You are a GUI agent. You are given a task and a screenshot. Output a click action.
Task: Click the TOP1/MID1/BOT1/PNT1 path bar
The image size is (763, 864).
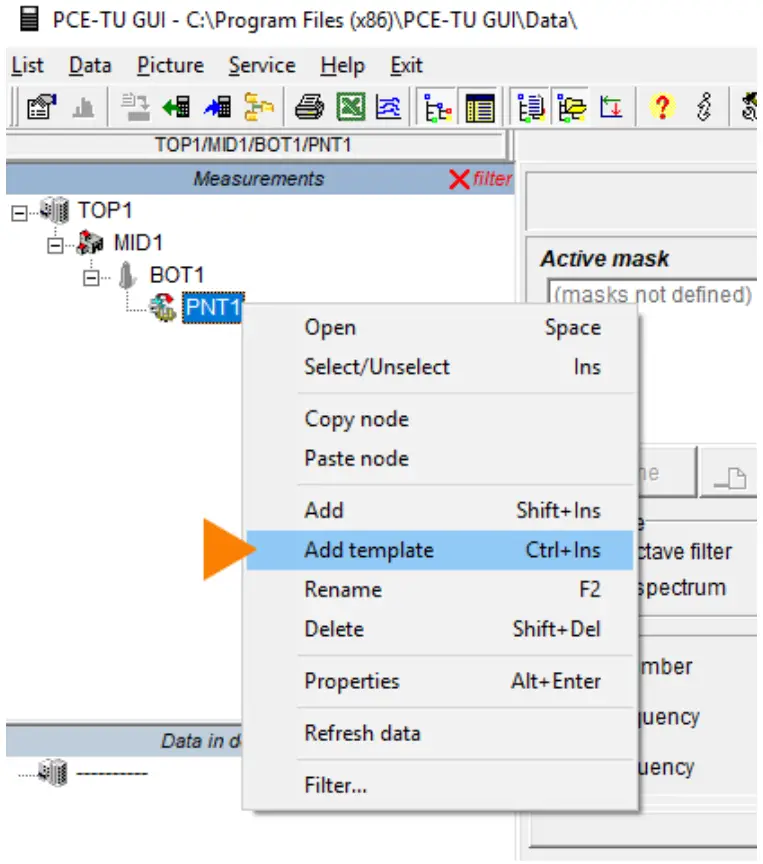pos(256,145)
